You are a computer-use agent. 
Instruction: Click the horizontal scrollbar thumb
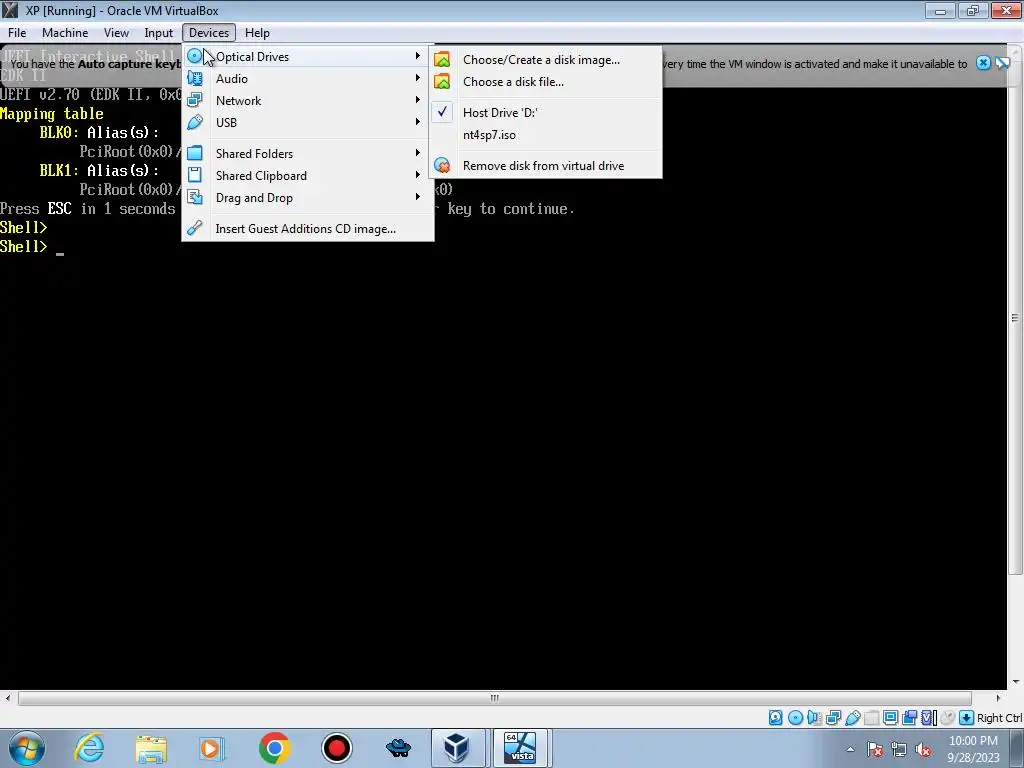(494, 698)
